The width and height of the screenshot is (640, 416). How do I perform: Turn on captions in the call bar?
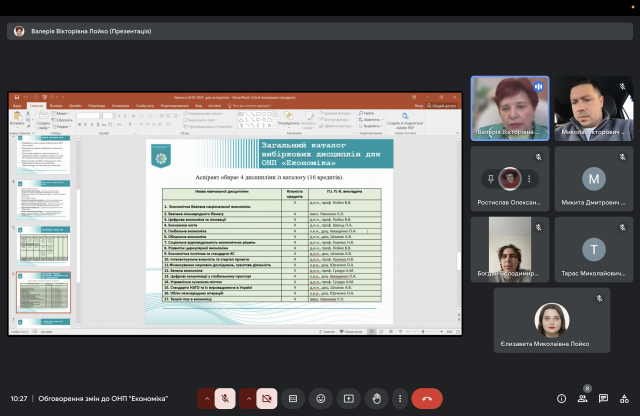pyautogui.click(x=294, y=398)
